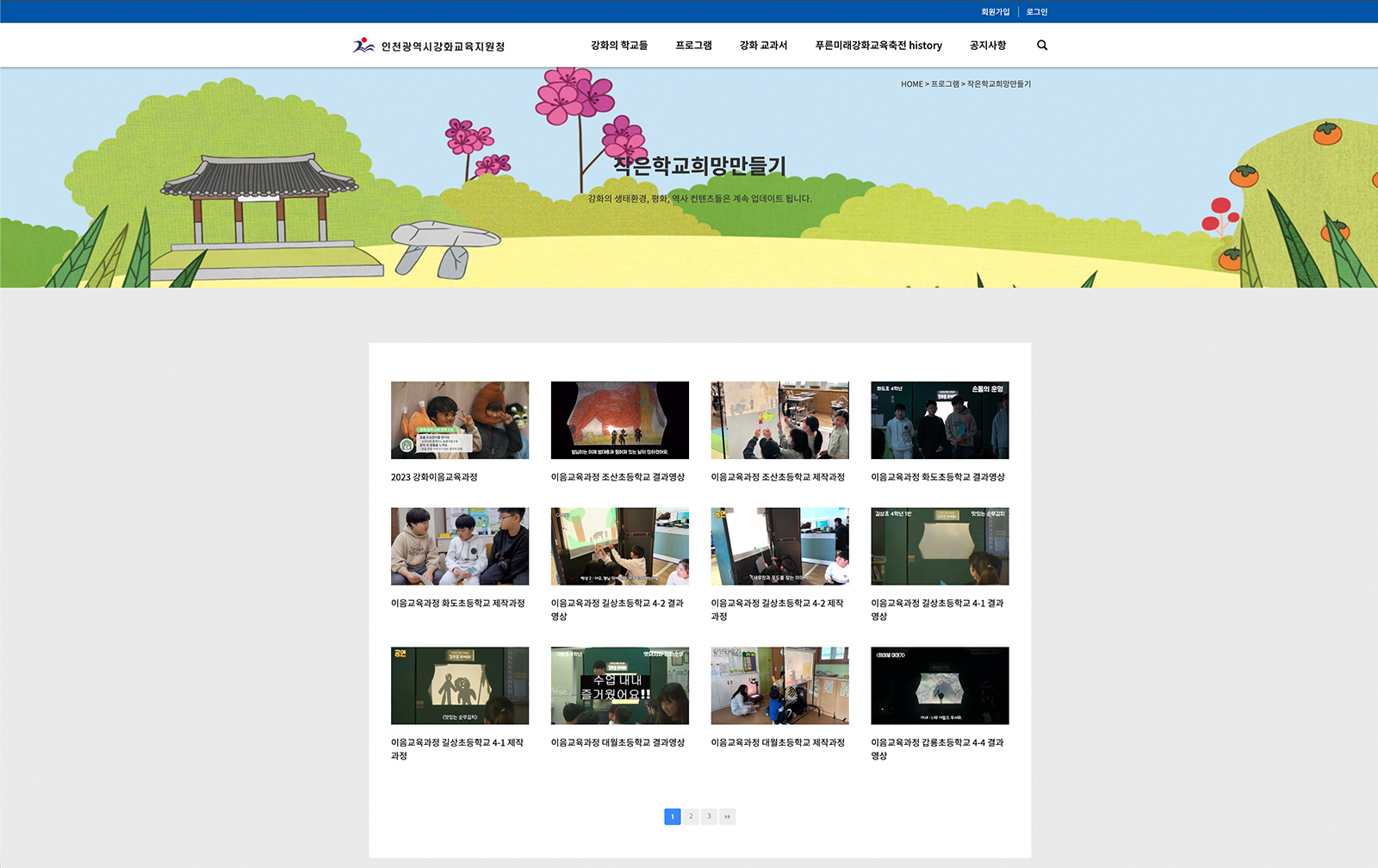Go to page 2
Viewport: 1378px width, 868px height.
click(691, 816)
